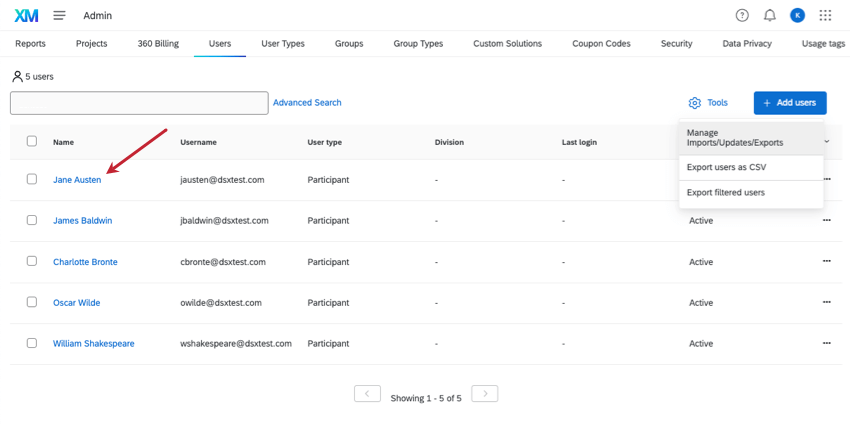This screenshot has width=850, height=425.
Task: Select all users with header checkbox
Action: coord(32,142)
